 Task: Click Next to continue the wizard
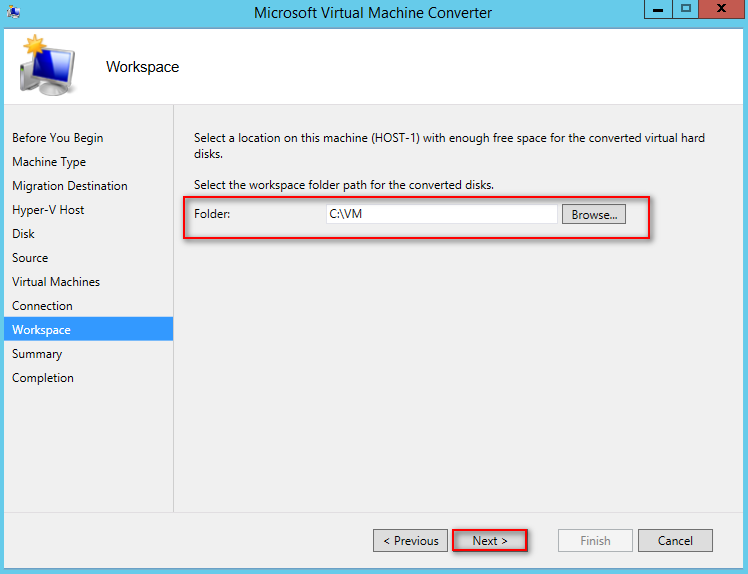pos(490,541)
